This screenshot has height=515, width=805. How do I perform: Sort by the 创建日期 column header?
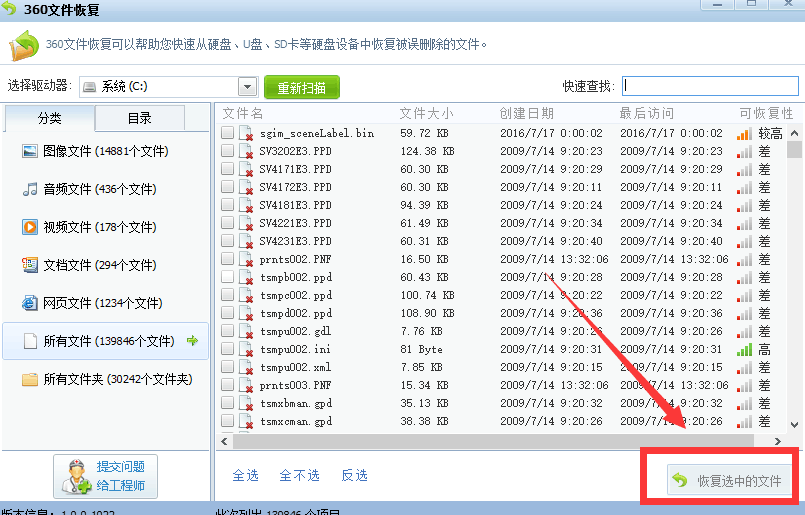(x=527, y=113)
